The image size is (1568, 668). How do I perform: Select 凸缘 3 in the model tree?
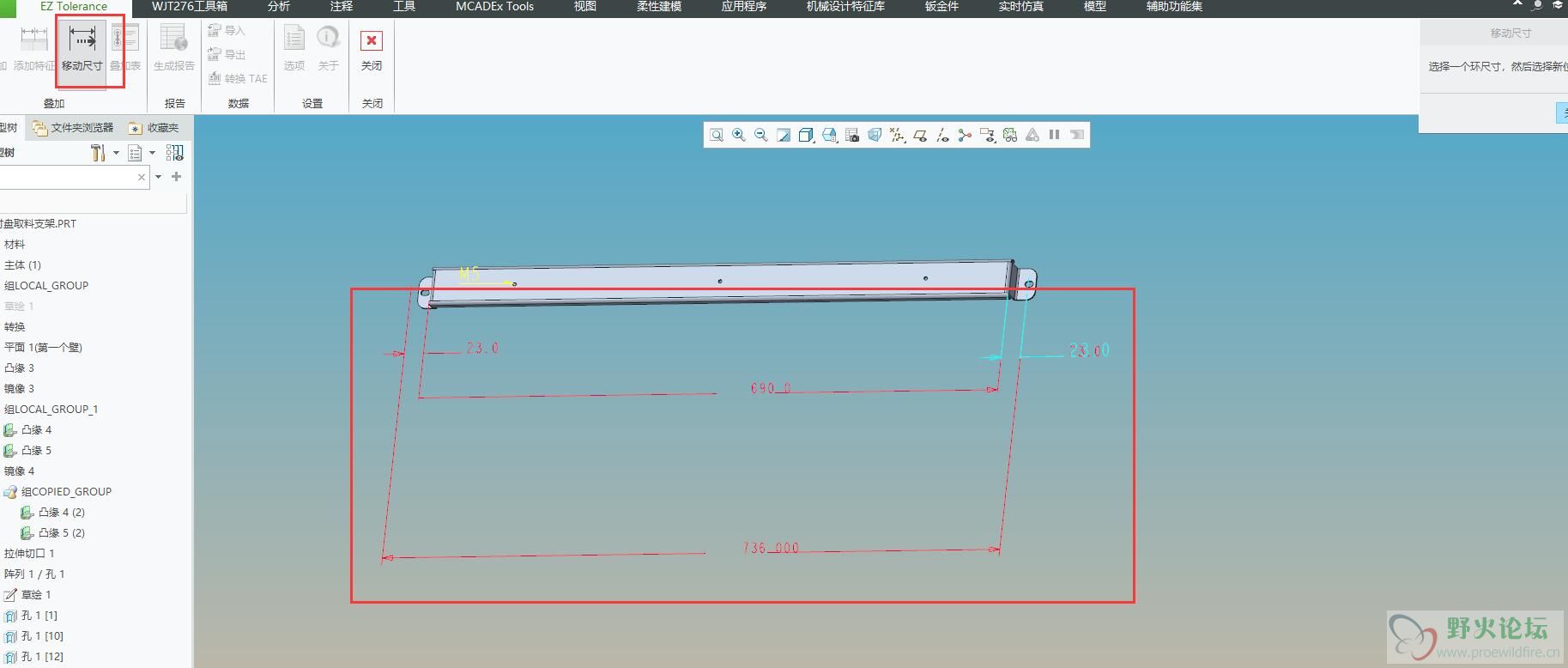[x=19, y=368]
